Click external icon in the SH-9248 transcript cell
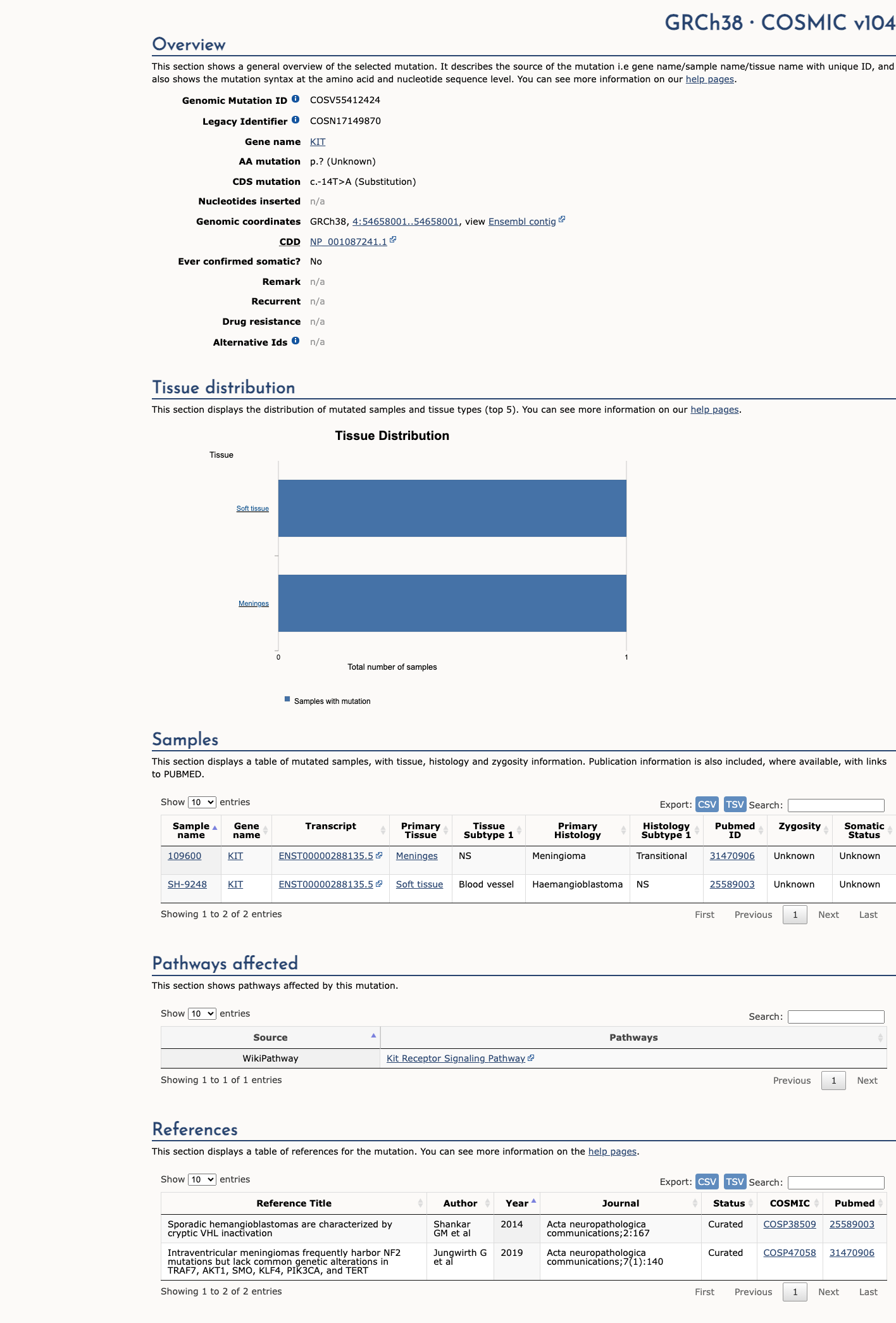896x1323 pixels. [379, 884]
